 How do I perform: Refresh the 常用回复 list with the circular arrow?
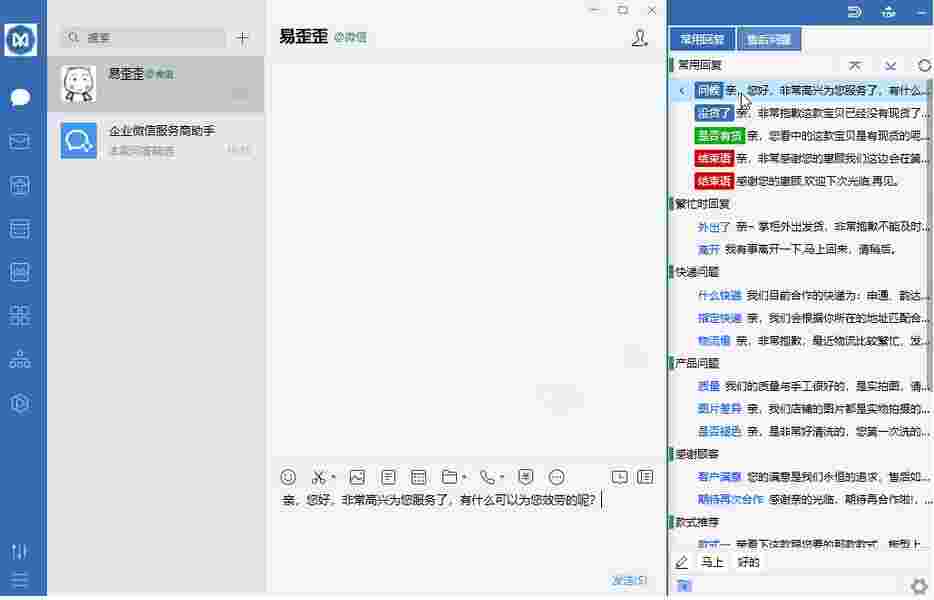tap(924, 65)
